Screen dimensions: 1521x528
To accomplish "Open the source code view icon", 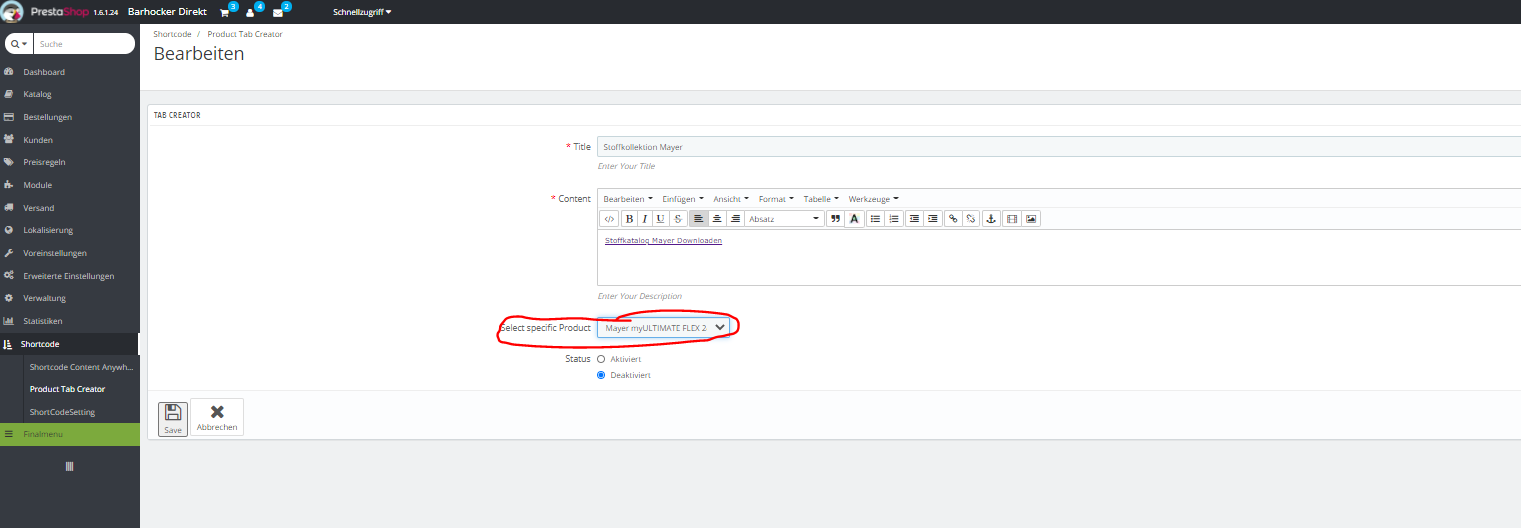I will pos(609,218).
